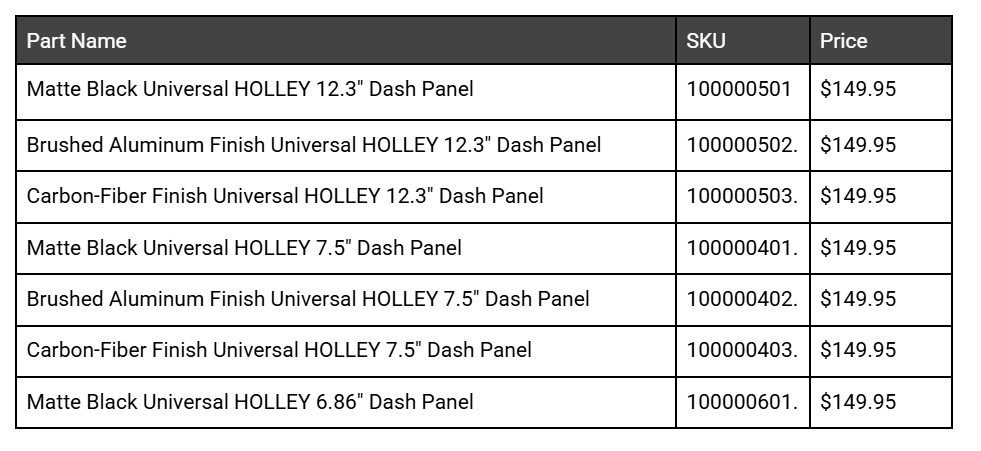Screen dimensions: 981x451
Task: Click SKU cell 100000501
Action: (739, 89)
